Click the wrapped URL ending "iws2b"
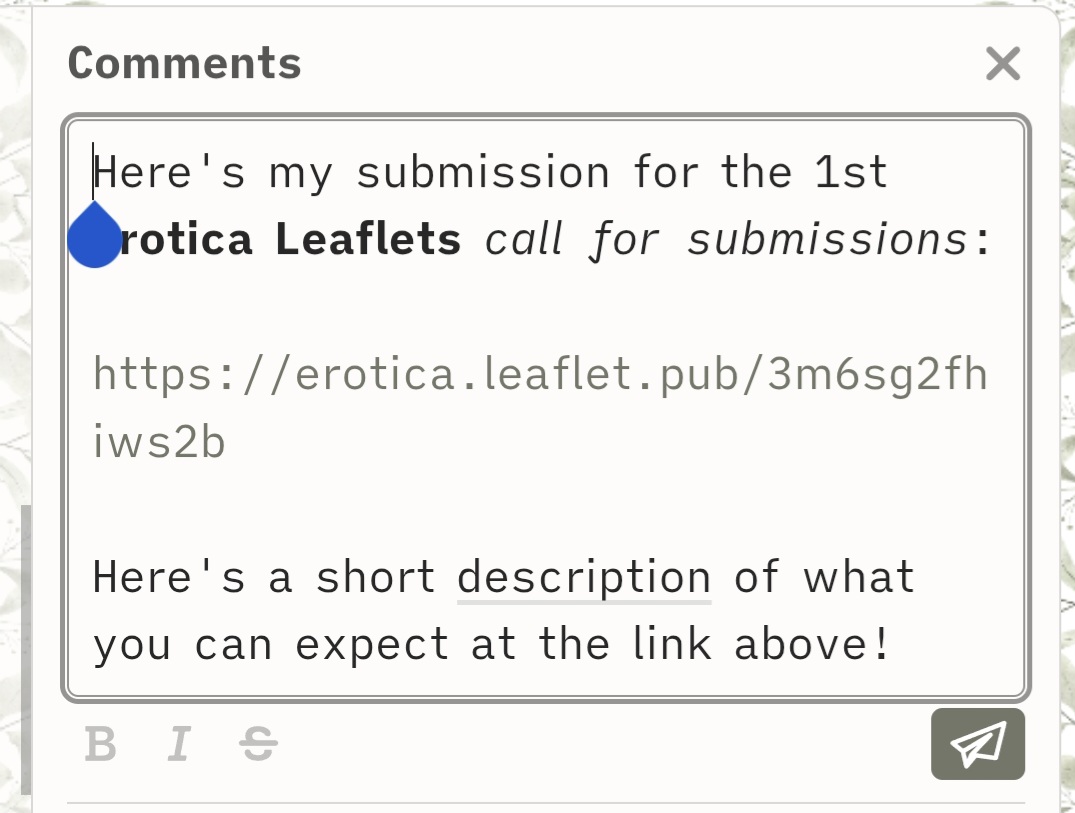 click(x=159, y=442)
